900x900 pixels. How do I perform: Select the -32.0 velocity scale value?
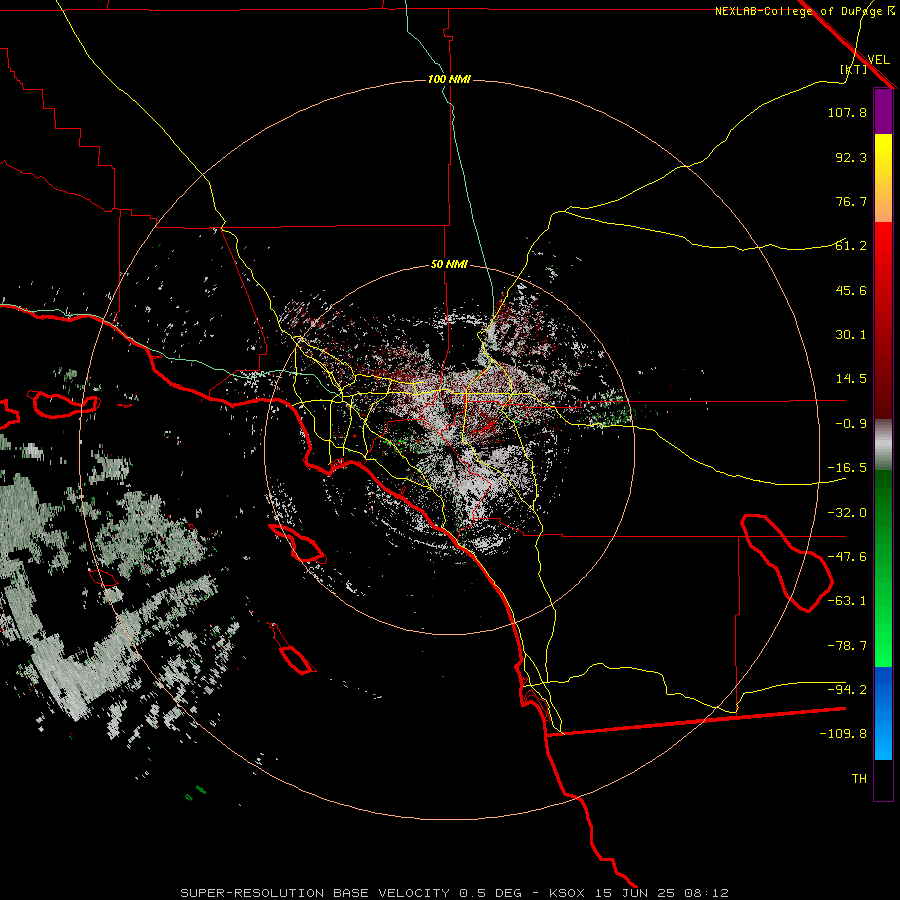[x=847, y=513]
